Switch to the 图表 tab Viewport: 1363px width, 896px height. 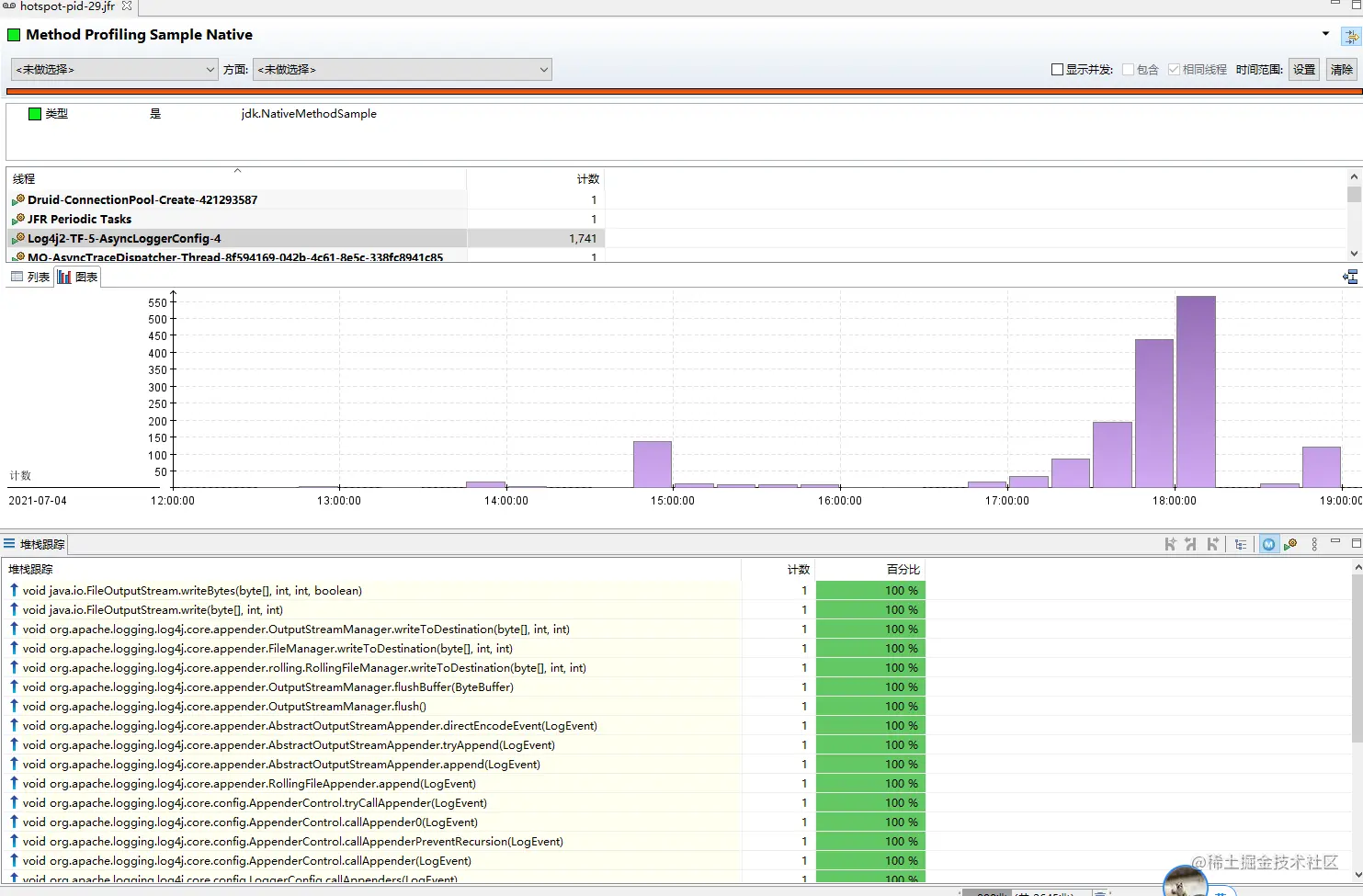coord(78,277)
